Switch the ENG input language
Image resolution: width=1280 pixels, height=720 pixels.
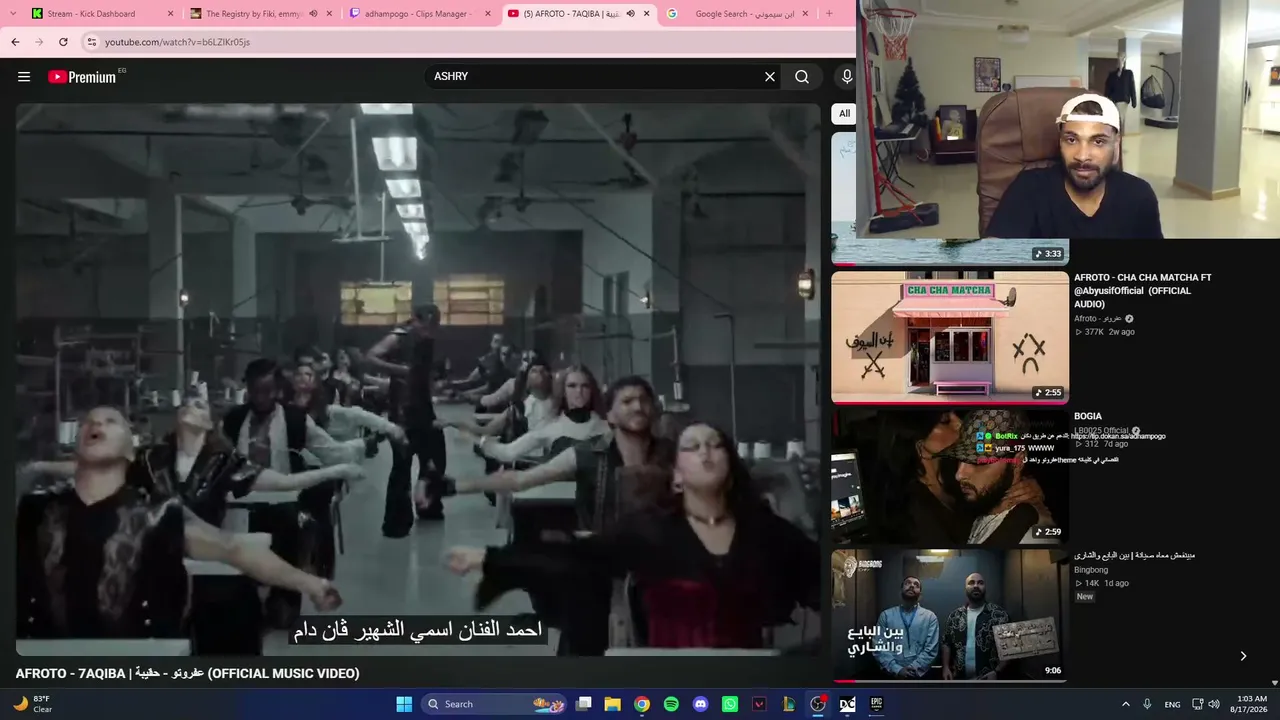point(1172,705)
